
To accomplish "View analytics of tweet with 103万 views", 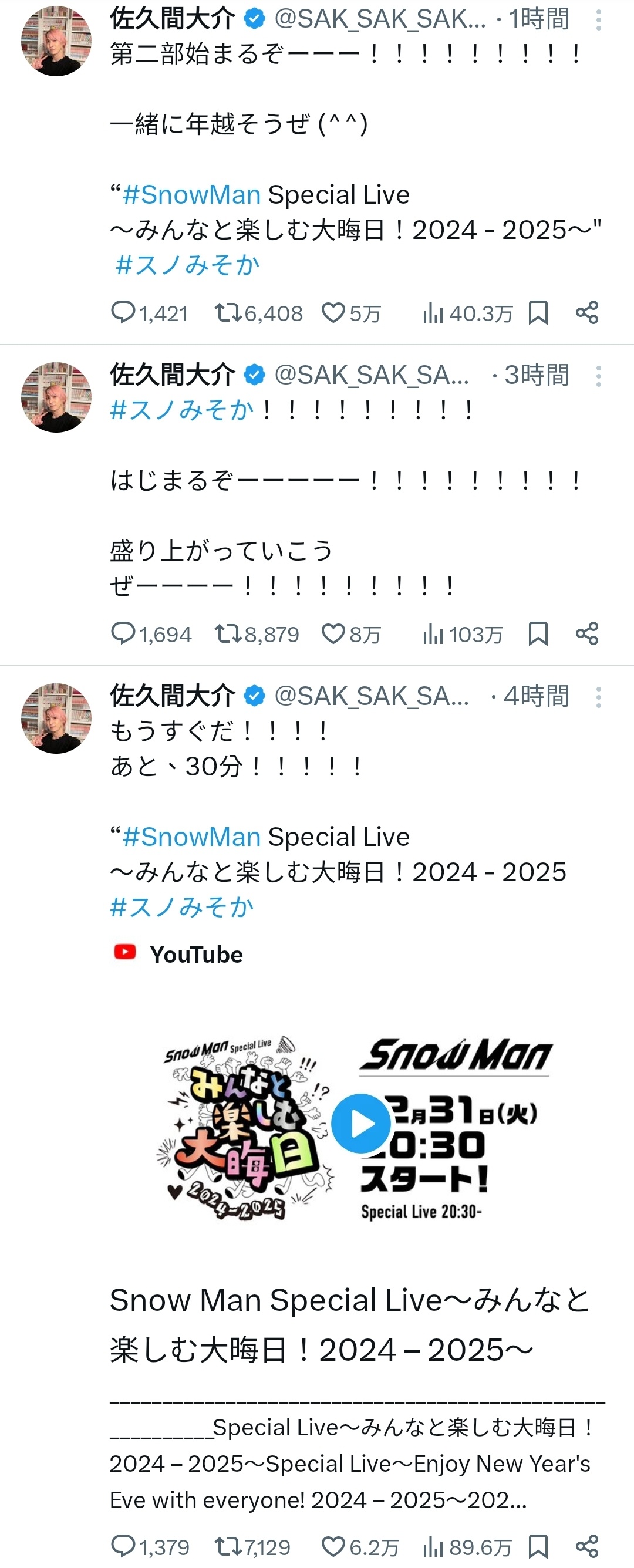I will coord(463,634).
